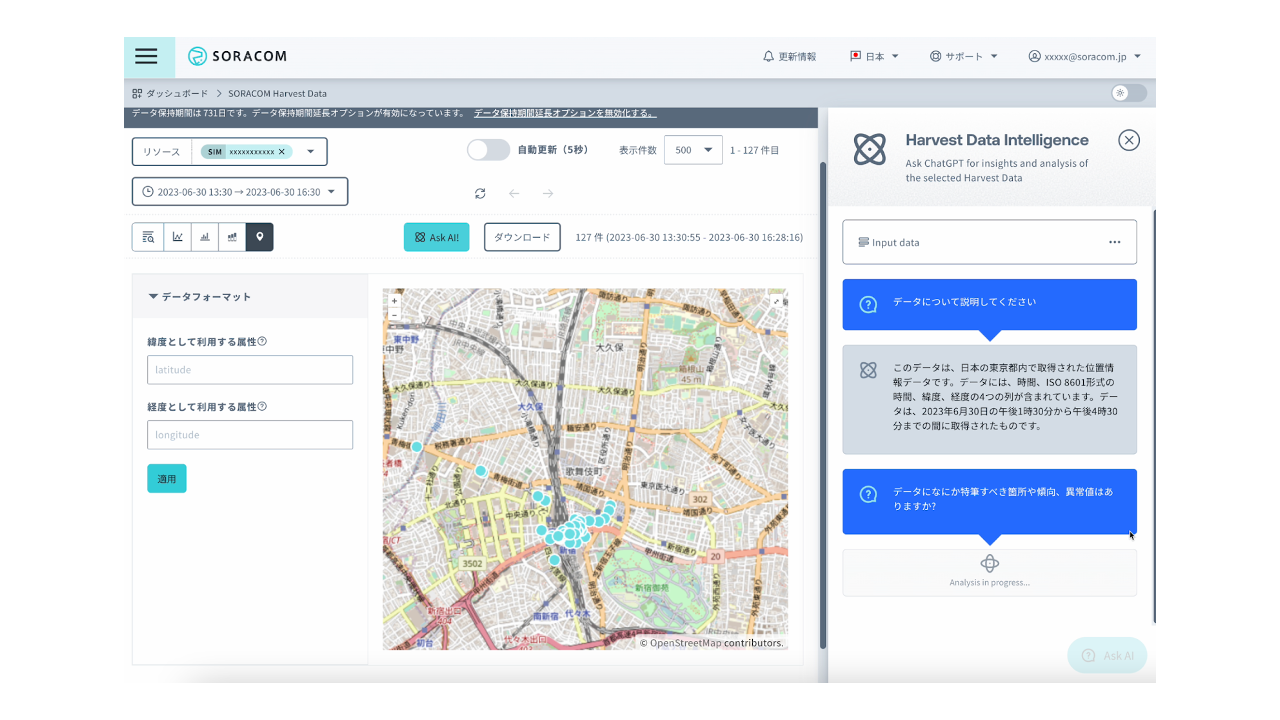
Task: Open the Input data options menu
Action: 1114,241
